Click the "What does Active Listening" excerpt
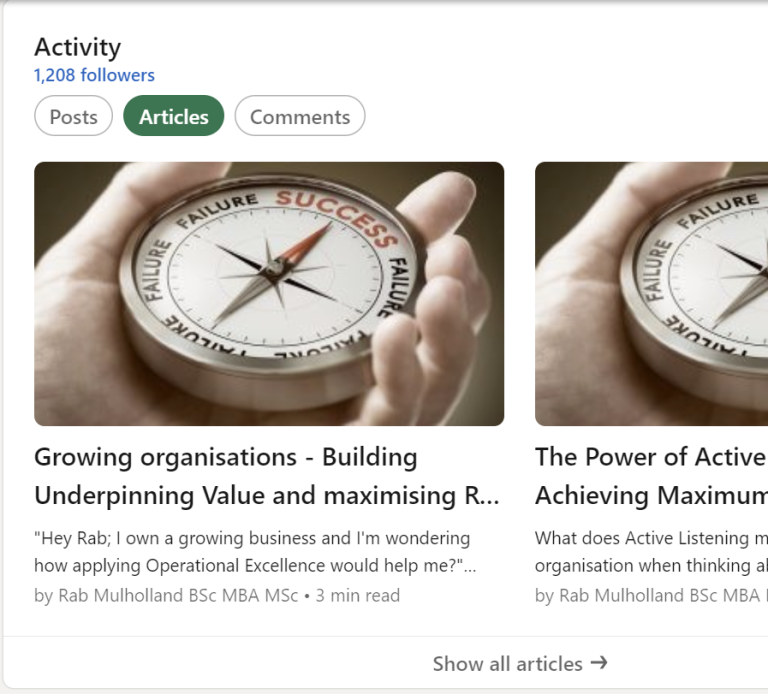This screenshot has width=768, height=694. (651, 551)
